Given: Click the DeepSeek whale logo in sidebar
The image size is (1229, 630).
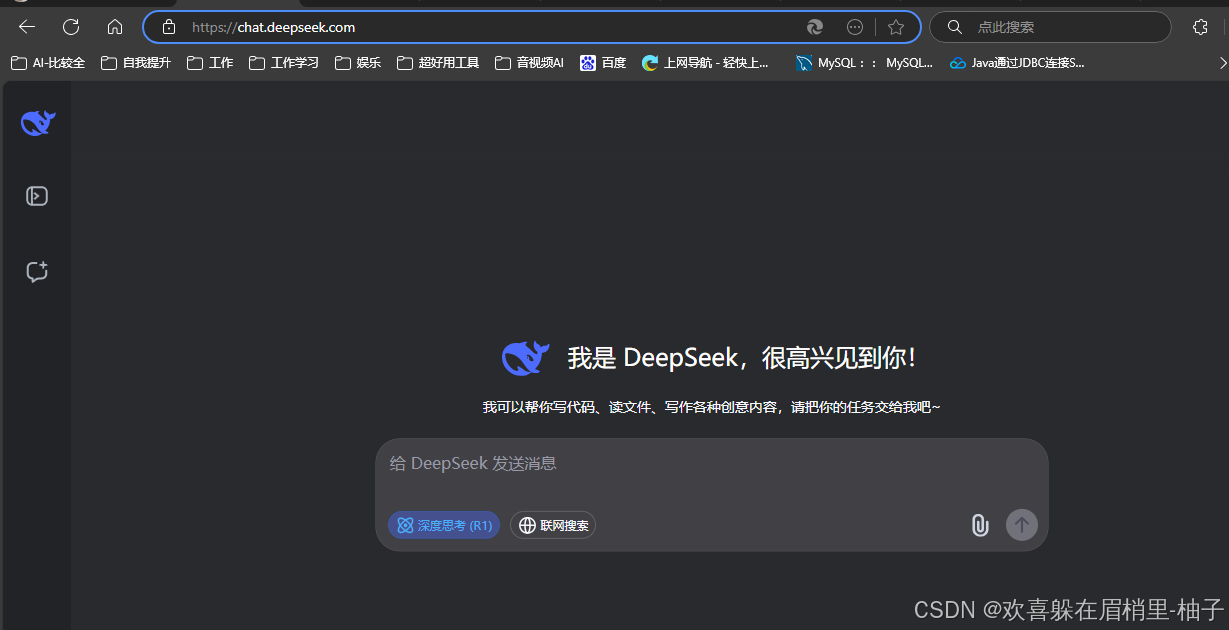Looking at the screenshot, I should 38,123.
